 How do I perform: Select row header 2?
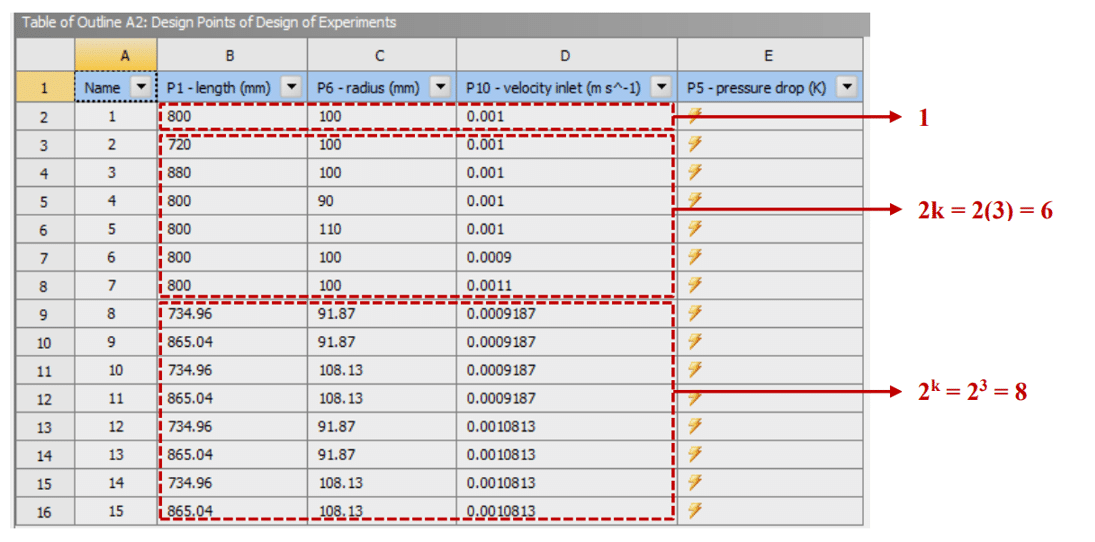45,117
